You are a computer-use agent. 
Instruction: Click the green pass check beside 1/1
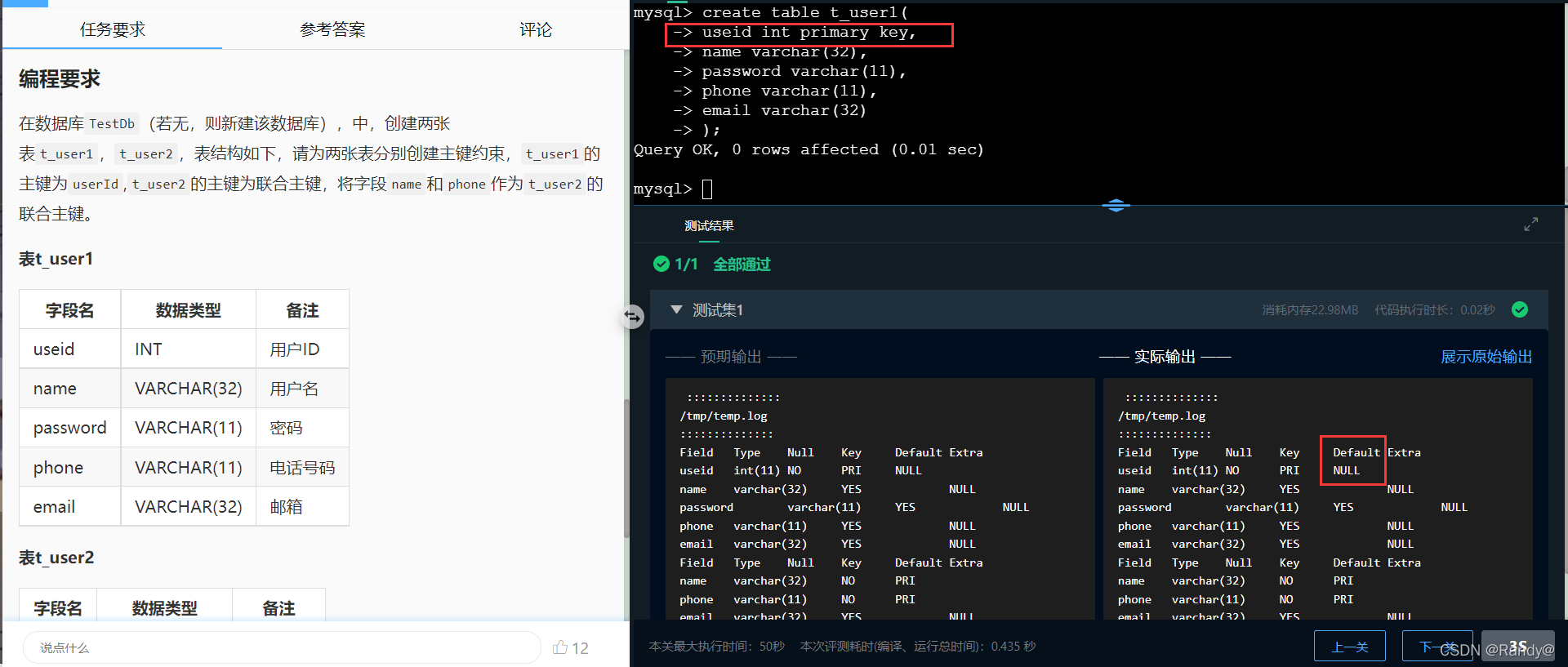(x=661, y=264)
